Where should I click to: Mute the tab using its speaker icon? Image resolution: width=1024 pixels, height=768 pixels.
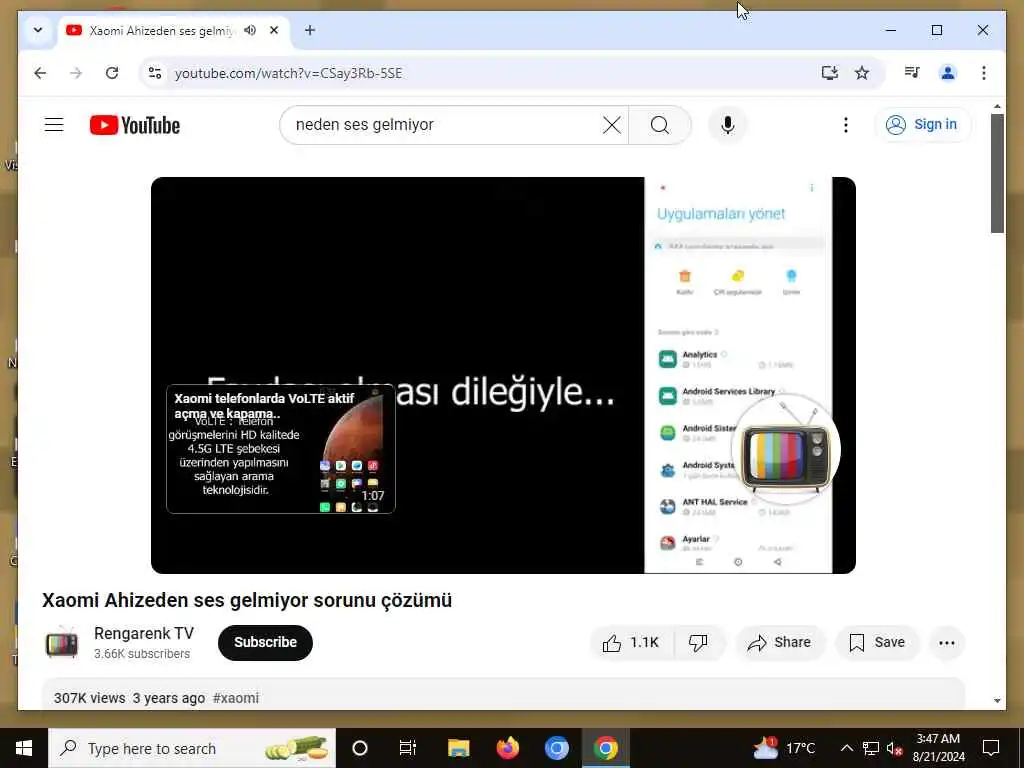click(x=249, y=31)
